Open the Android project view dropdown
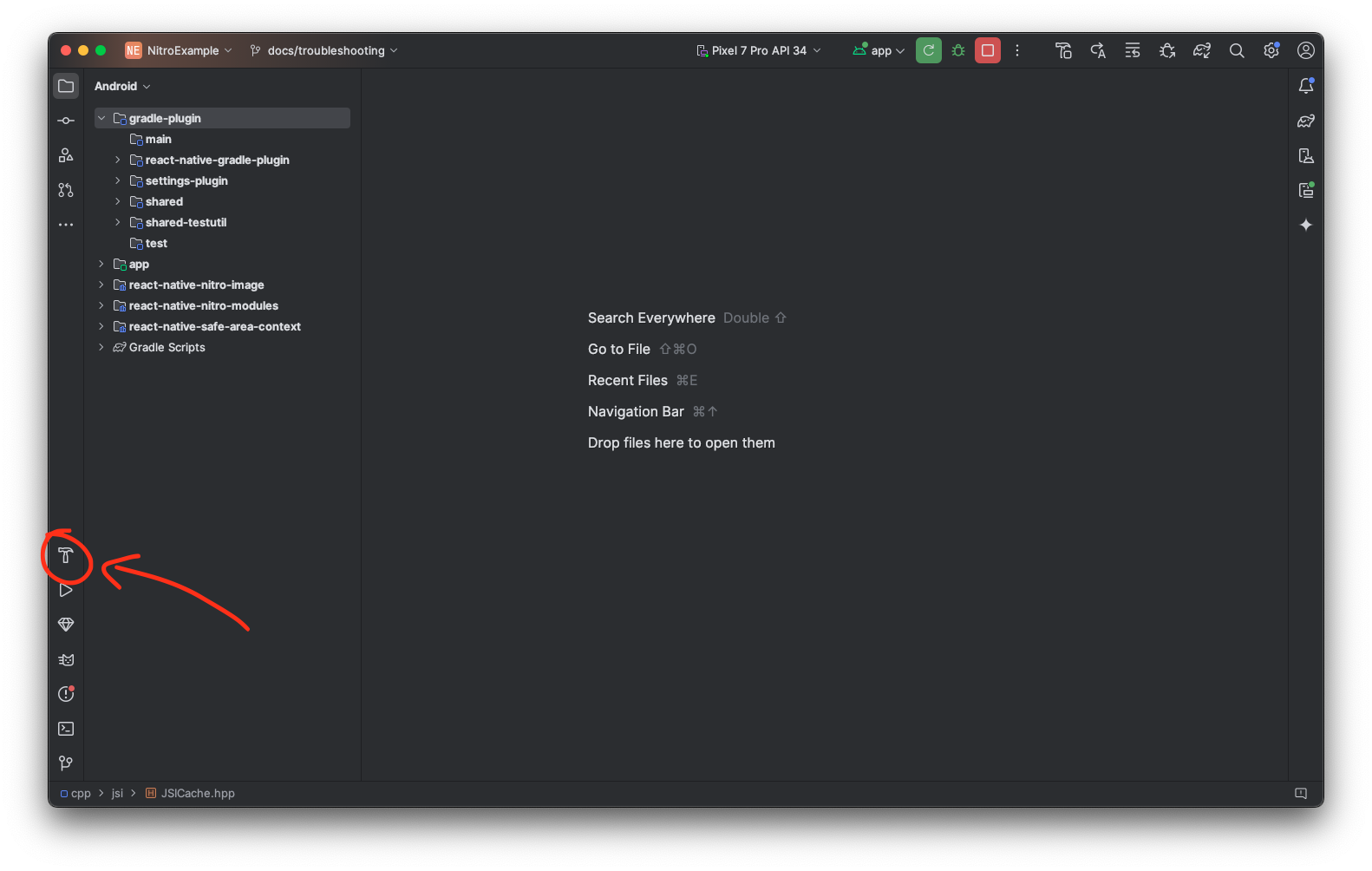This screenshot has height=871, width=1372. tap(122, 86)
